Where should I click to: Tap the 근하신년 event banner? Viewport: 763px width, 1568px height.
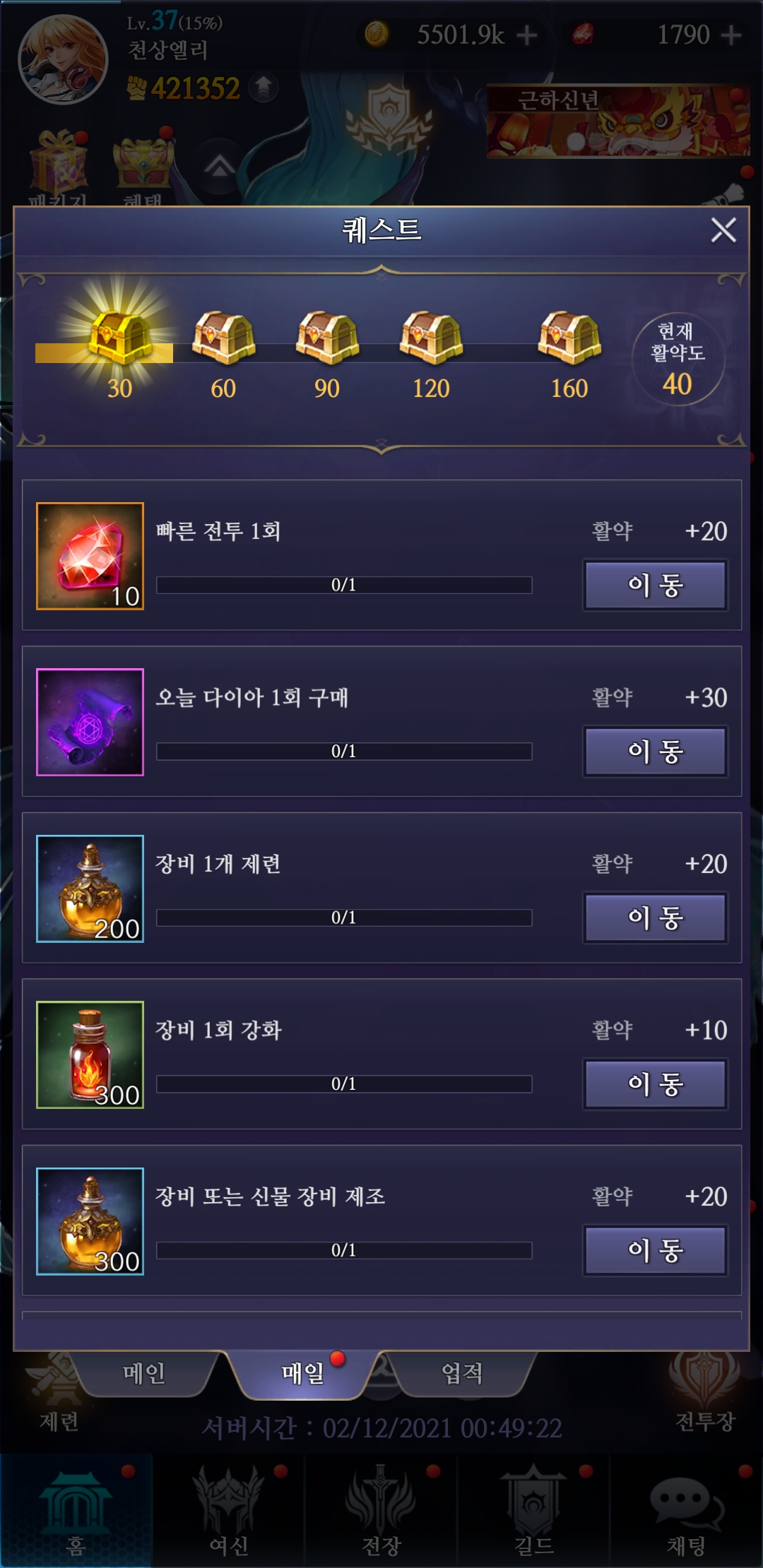[x=618, y=121]
